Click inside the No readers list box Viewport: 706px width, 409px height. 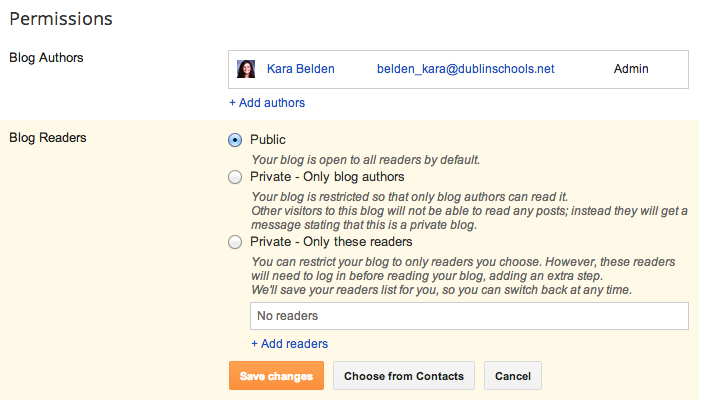pyautogui.click(x=469, y=316)
